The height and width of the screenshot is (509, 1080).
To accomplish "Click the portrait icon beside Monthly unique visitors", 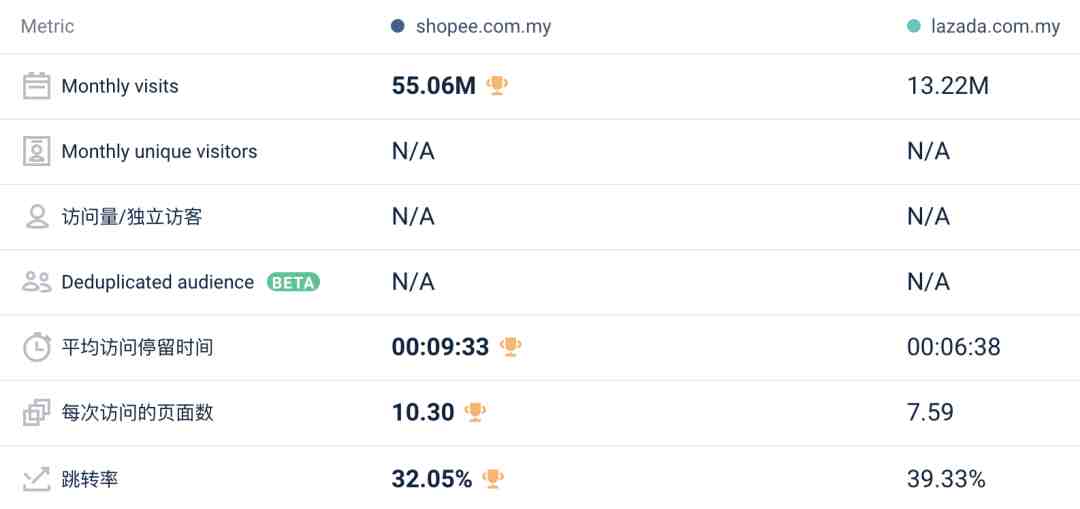I will tap(37, 152).
